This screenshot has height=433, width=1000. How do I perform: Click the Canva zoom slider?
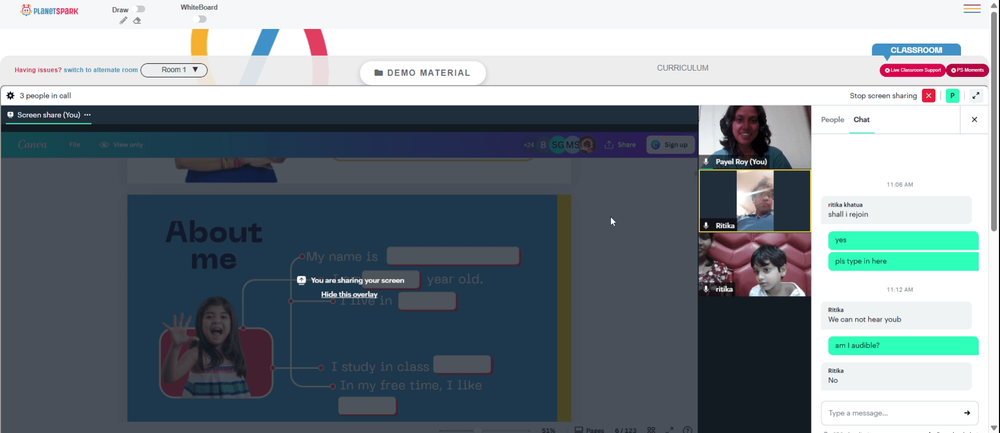pos(483,430)
